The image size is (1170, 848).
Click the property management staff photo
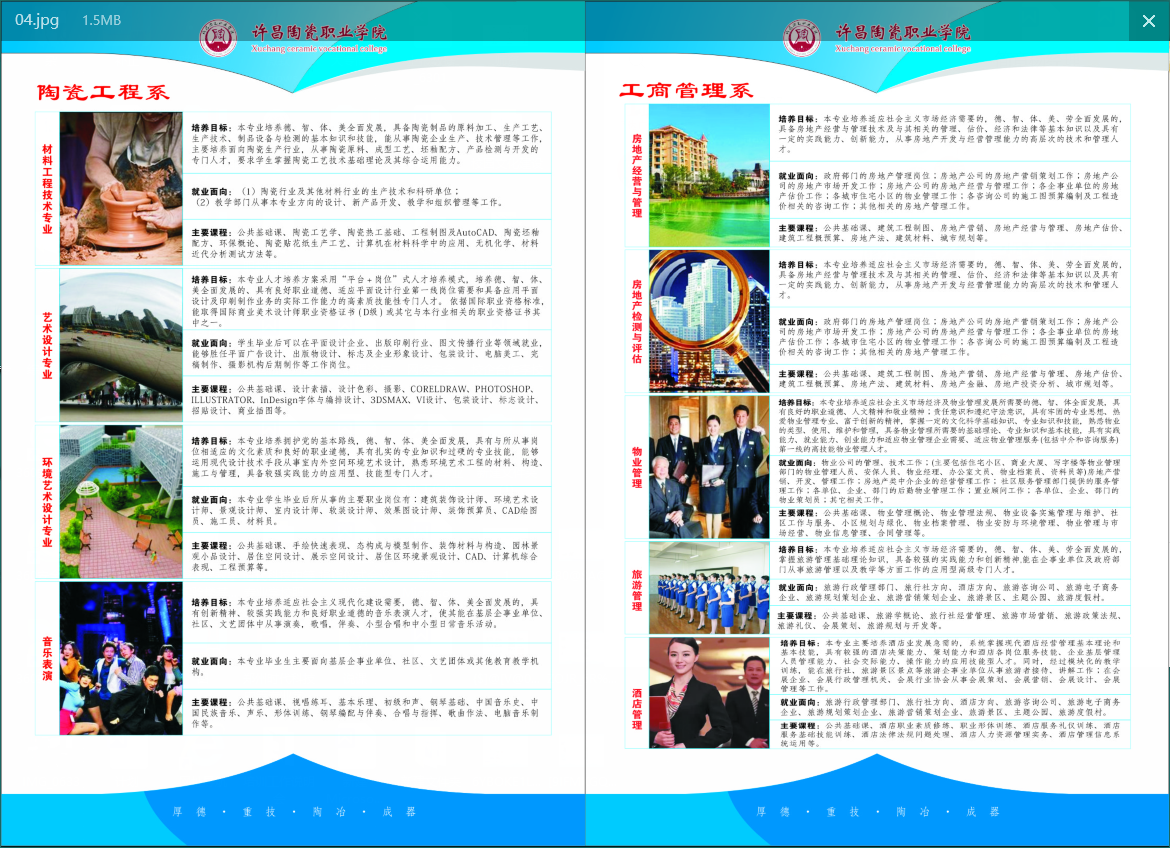click(709, 467)
